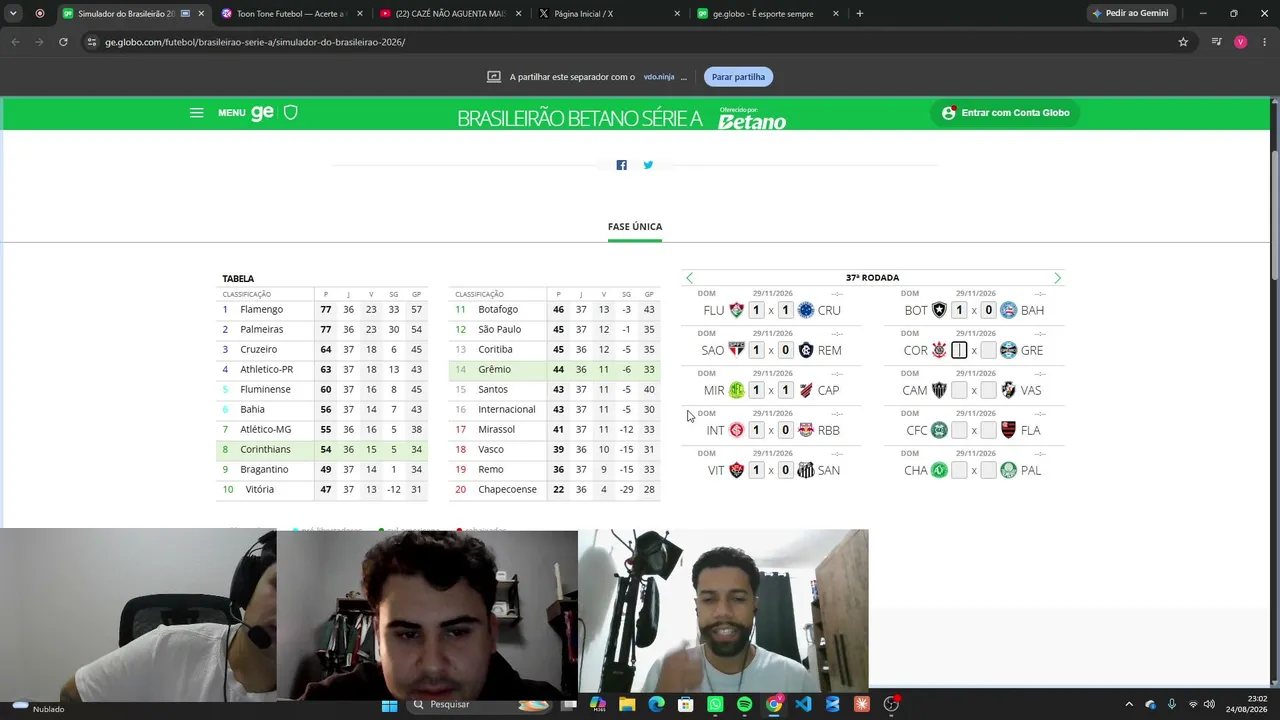The image size is (1280, 720).
Task: Click Entrar com Conta Globo
Action: click(1006, 113)
